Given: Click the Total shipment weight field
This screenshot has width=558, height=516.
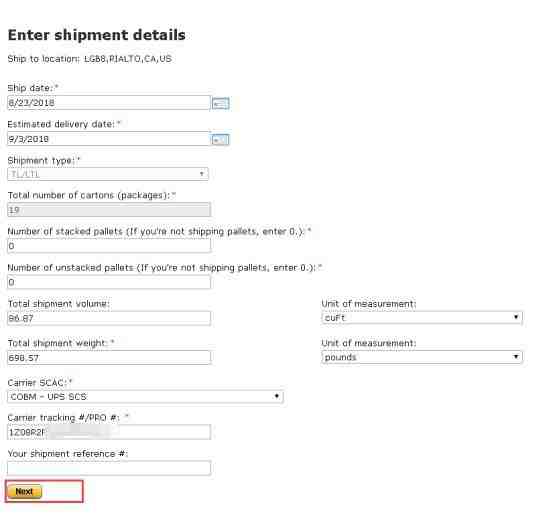Looking at the screenshot, I should [109, 358].
